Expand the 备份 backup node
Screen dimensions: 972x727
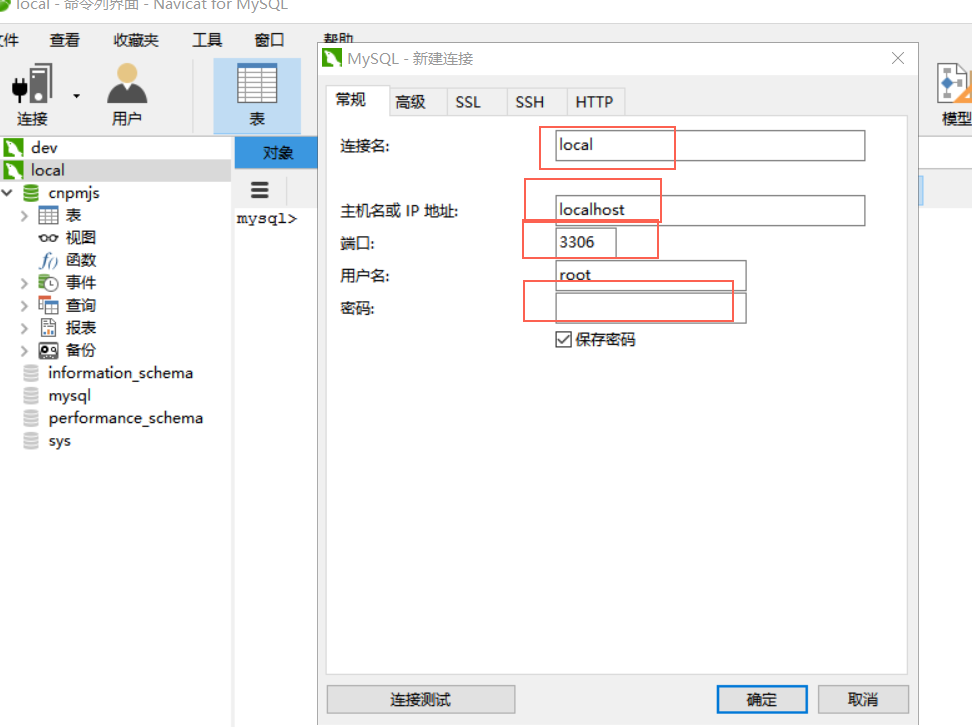pyautogui.click(x=24, y=351)
